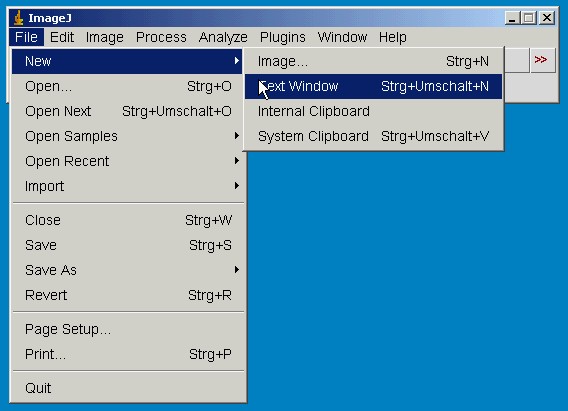The width and height of the screenshot is (568, 411).
Task: Quit ImageJ via the Quit item
Action: pos(127,388)
